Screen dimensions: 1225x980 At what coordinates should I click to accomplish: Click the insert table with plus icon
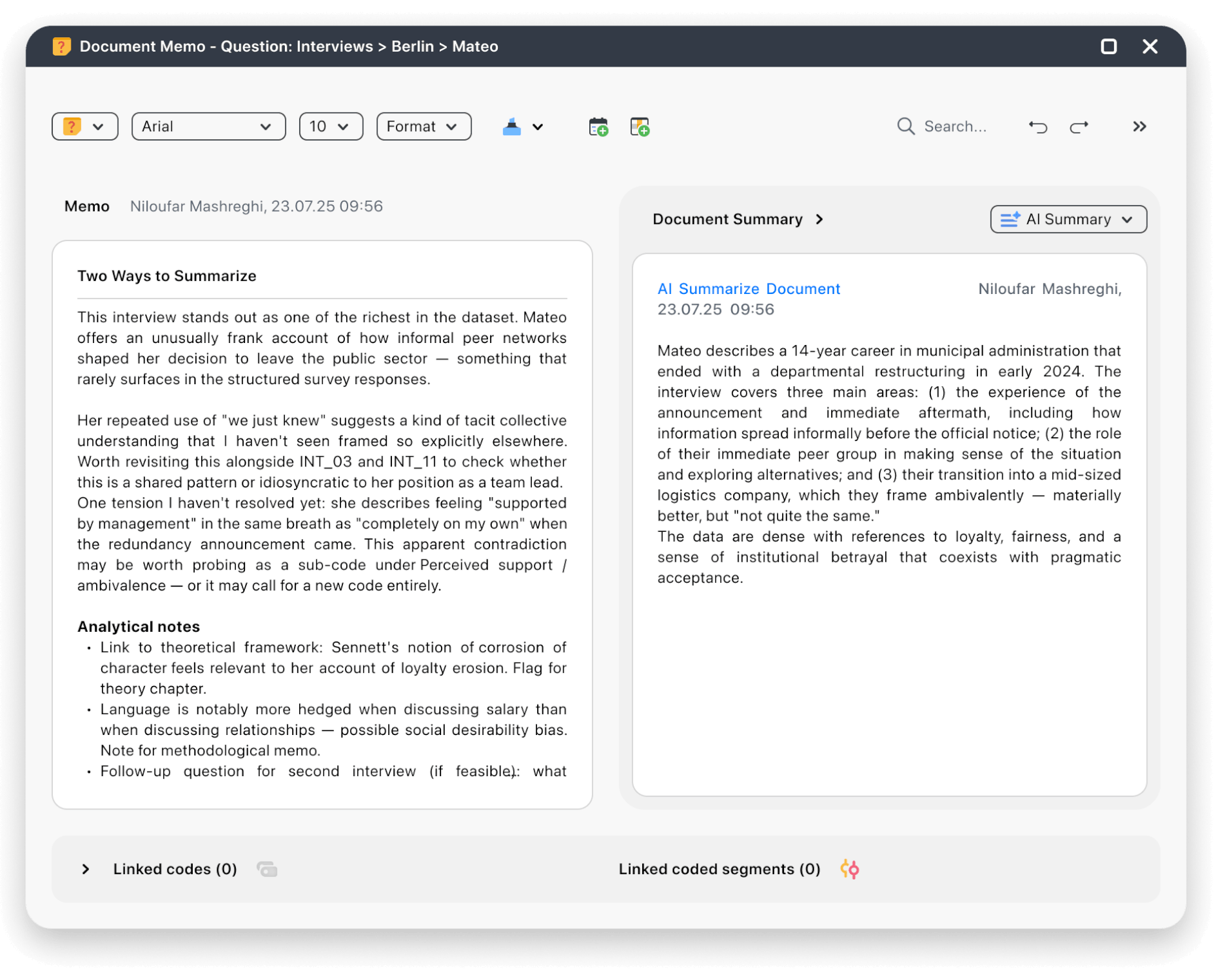[x=639, y=126]
